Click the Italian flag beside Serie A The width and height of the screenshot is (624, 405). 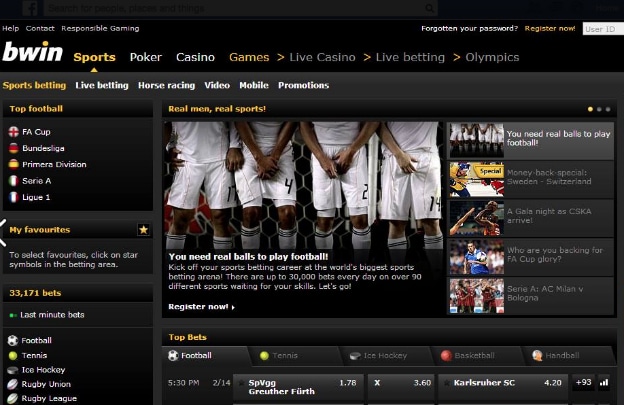point(14,181)
